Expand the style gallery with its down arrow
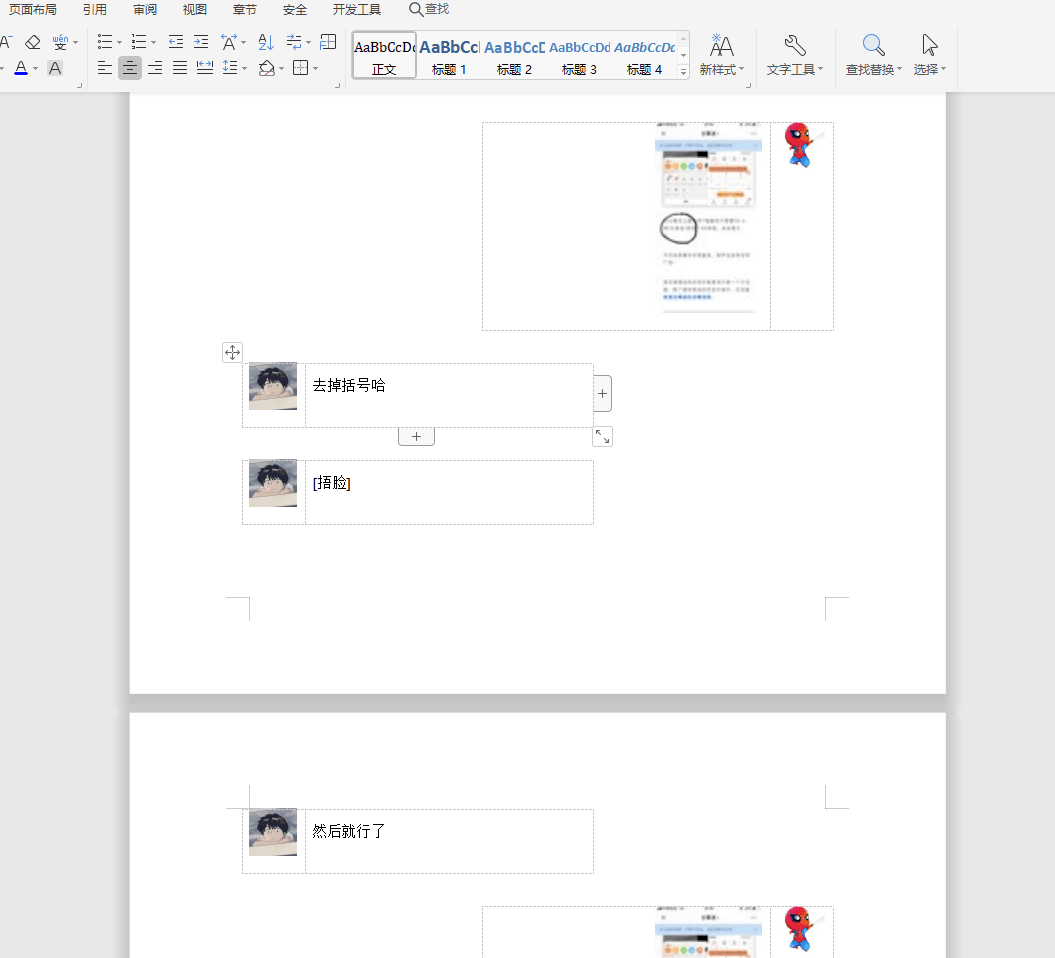The width and height of the screenshot is (1055, 958). [x=683, y=70]
